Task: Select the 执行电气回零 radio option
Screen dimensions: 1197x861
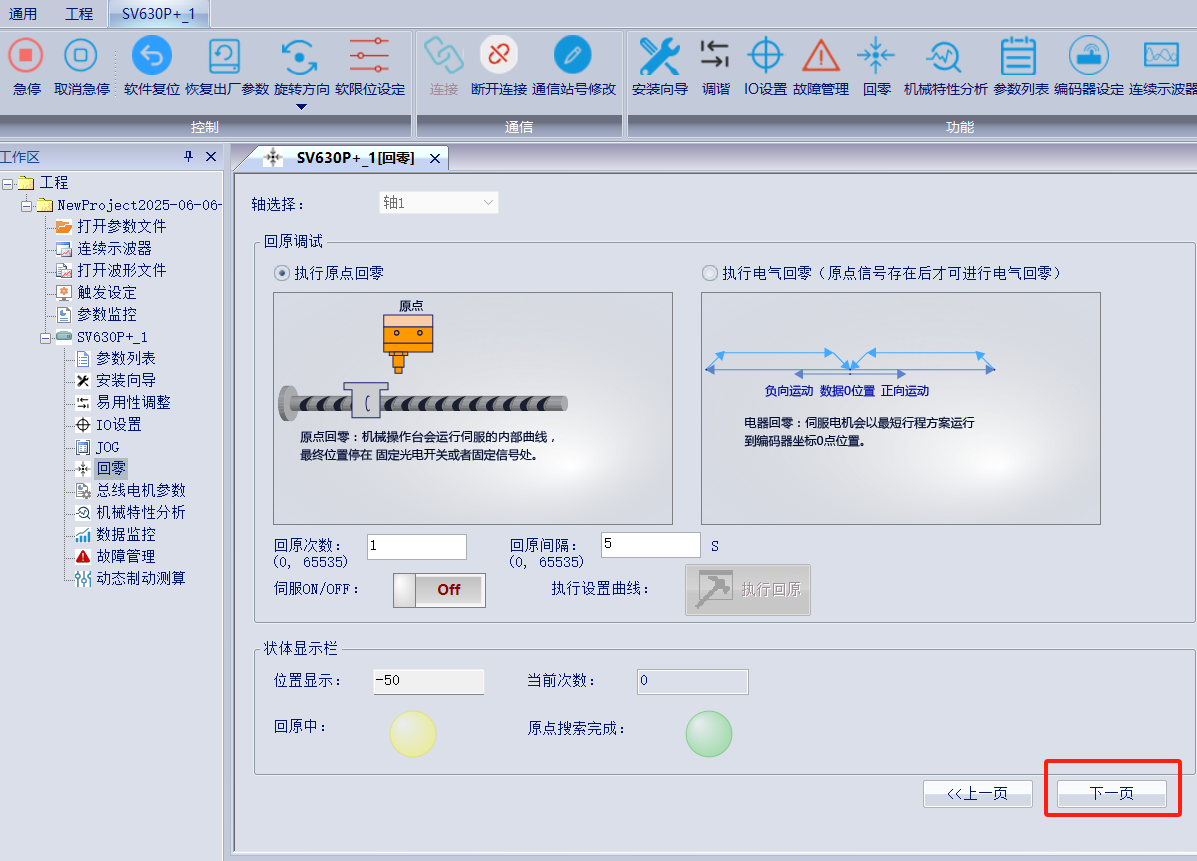Action: click(710, 273)
